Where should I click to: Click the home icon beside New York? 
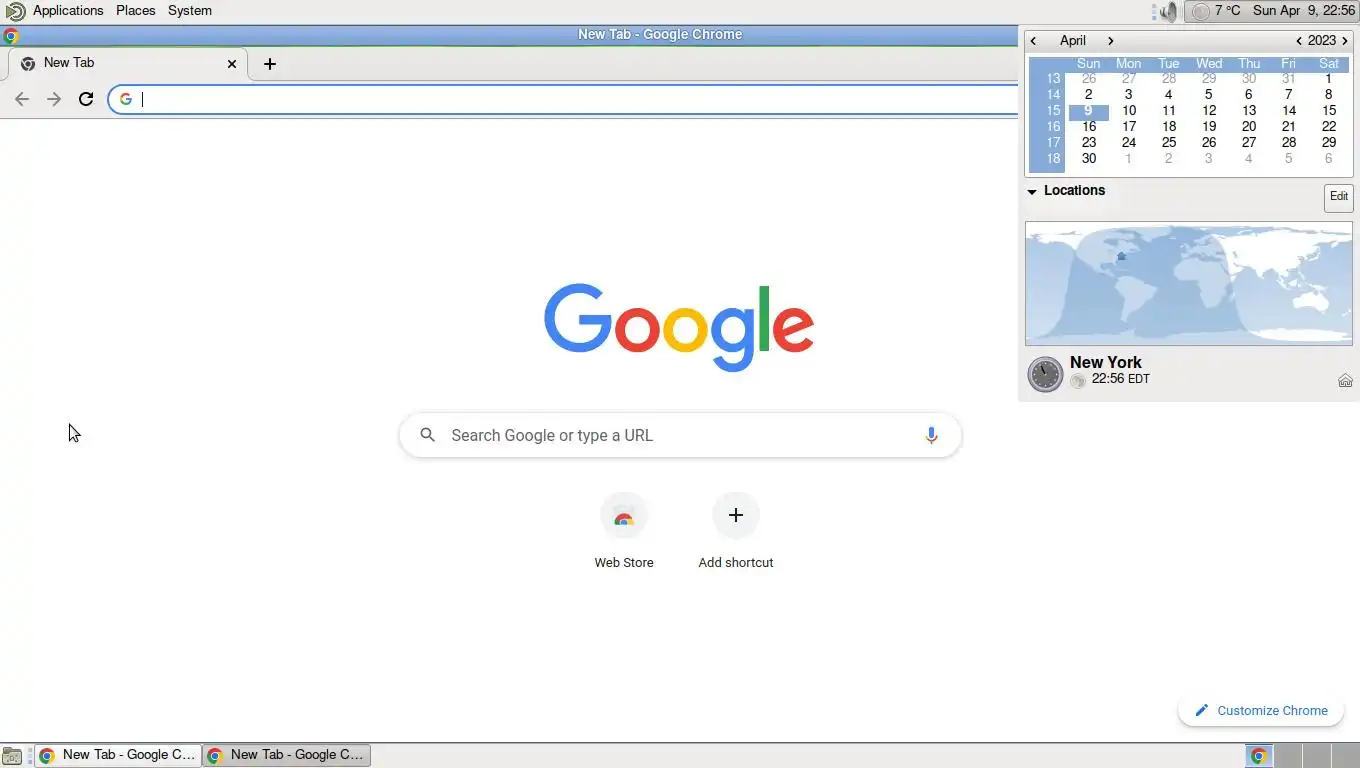[x=1345, y=380]
